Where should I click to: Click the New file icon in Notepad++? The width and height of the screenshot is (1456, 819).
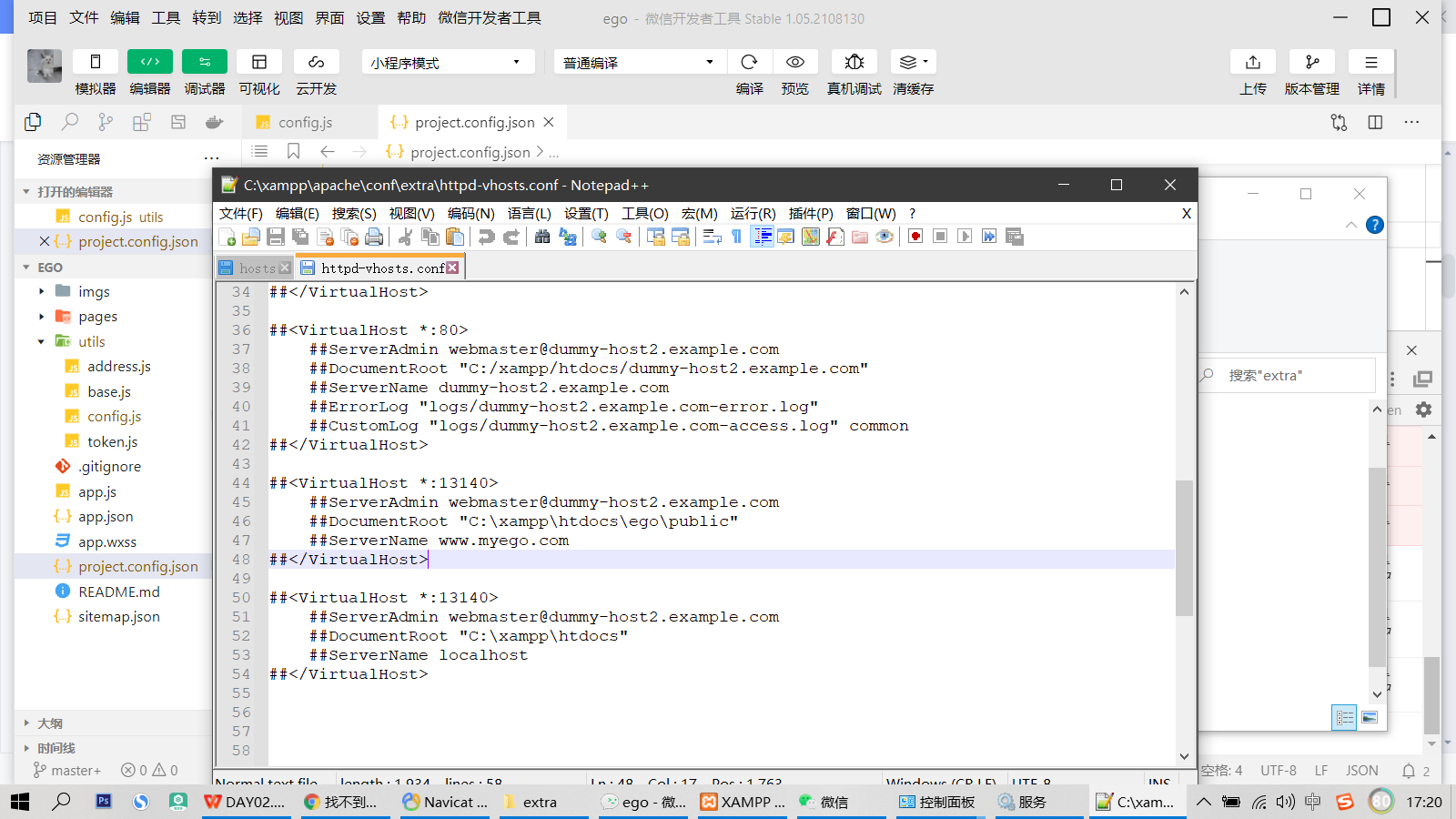pos(227,238)
